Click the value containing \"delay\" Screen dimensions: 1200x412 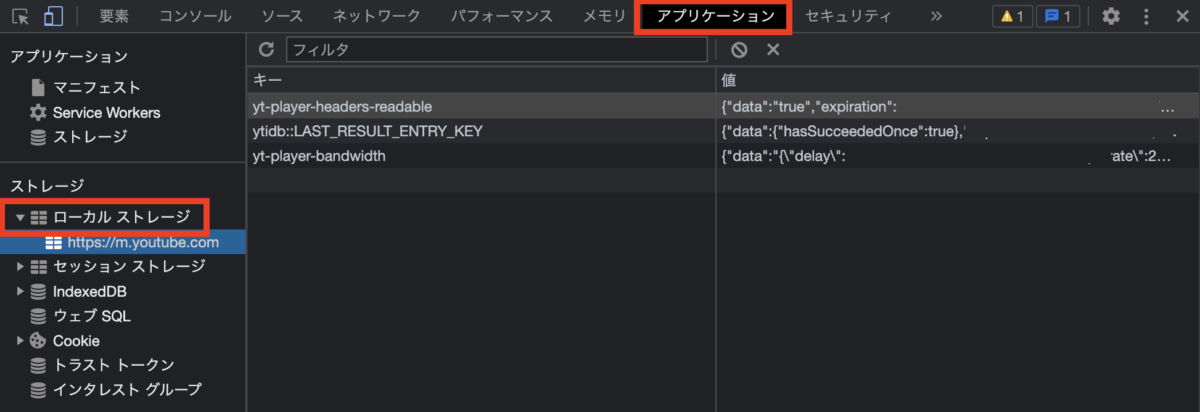[x=958, y=156]
